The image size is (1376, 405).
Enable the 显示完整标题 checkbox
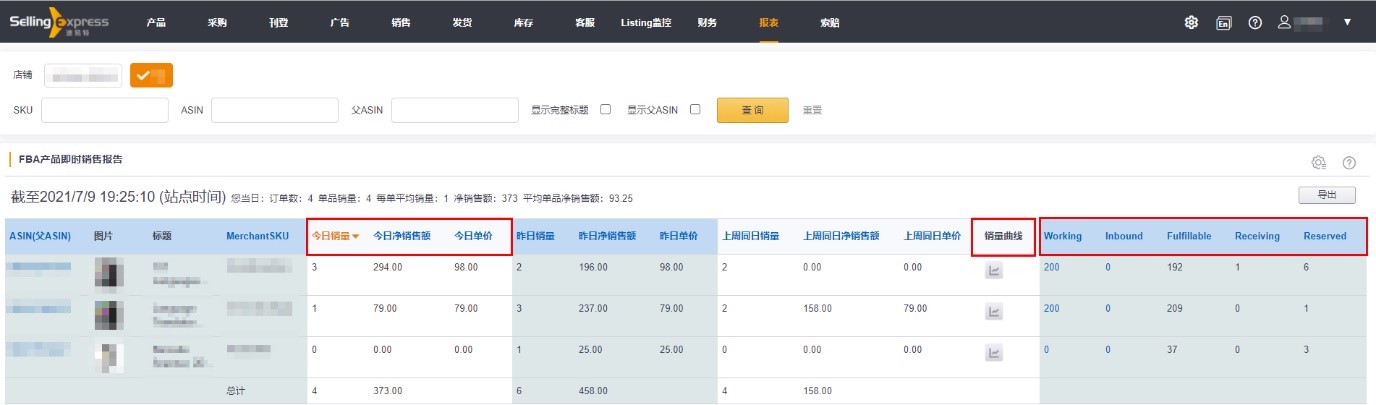[x=605, y=110]
